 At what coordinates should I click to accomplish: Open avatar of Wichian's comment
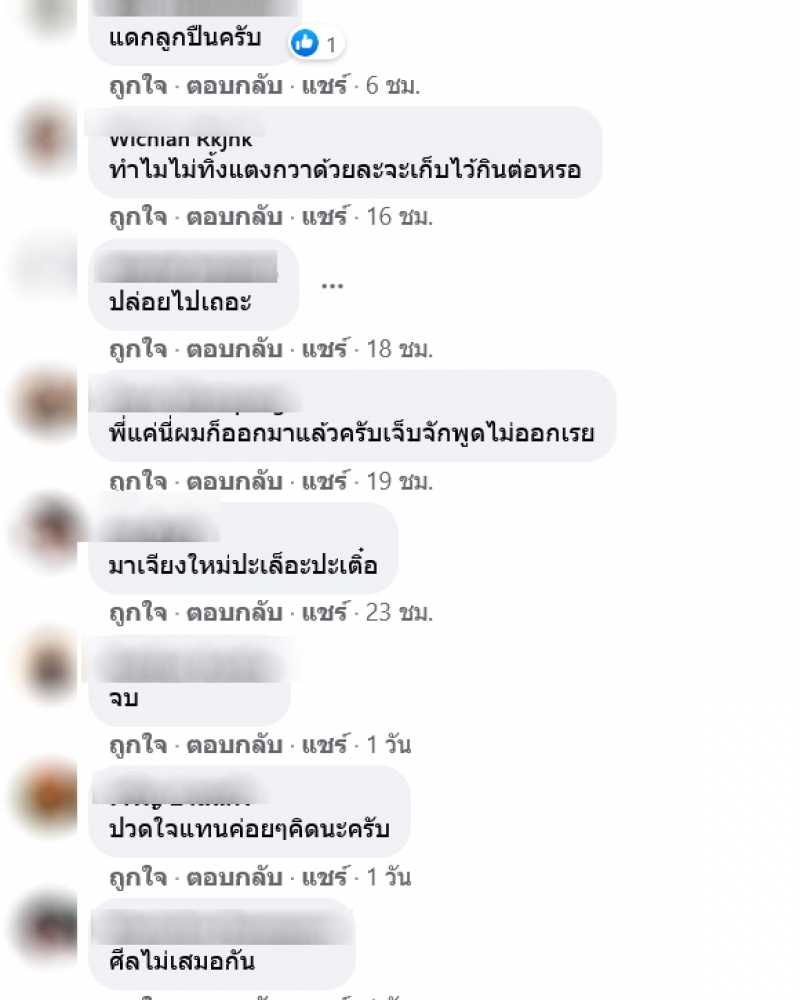[x=46, y=140]
